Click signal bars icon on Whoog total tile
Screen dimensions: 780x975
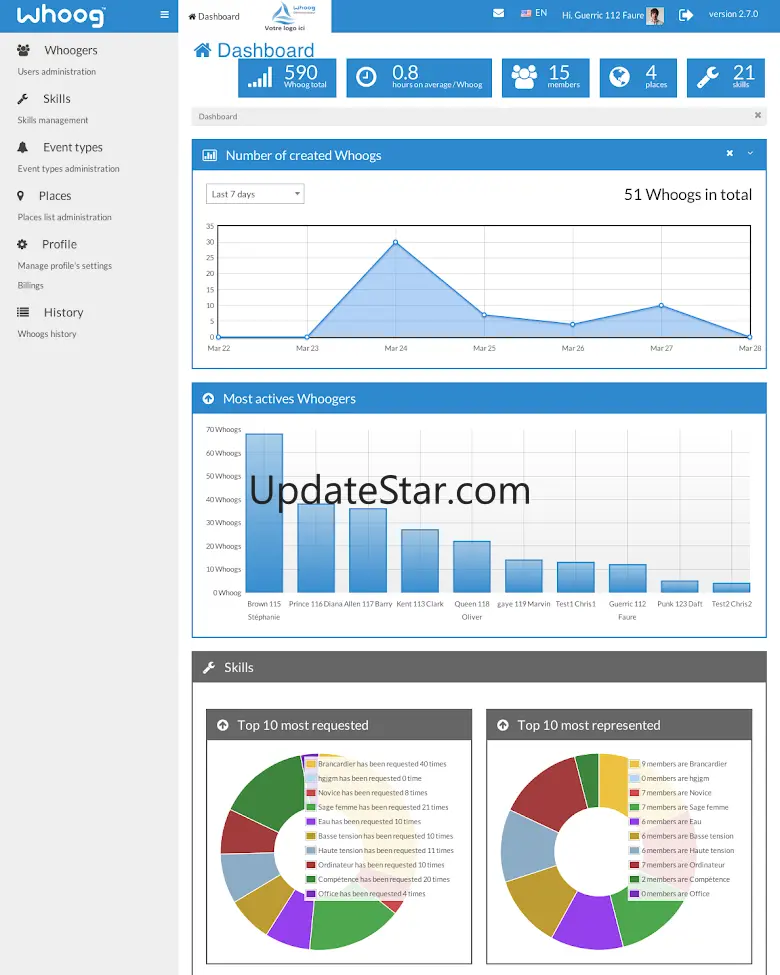[x=260, y=78]
